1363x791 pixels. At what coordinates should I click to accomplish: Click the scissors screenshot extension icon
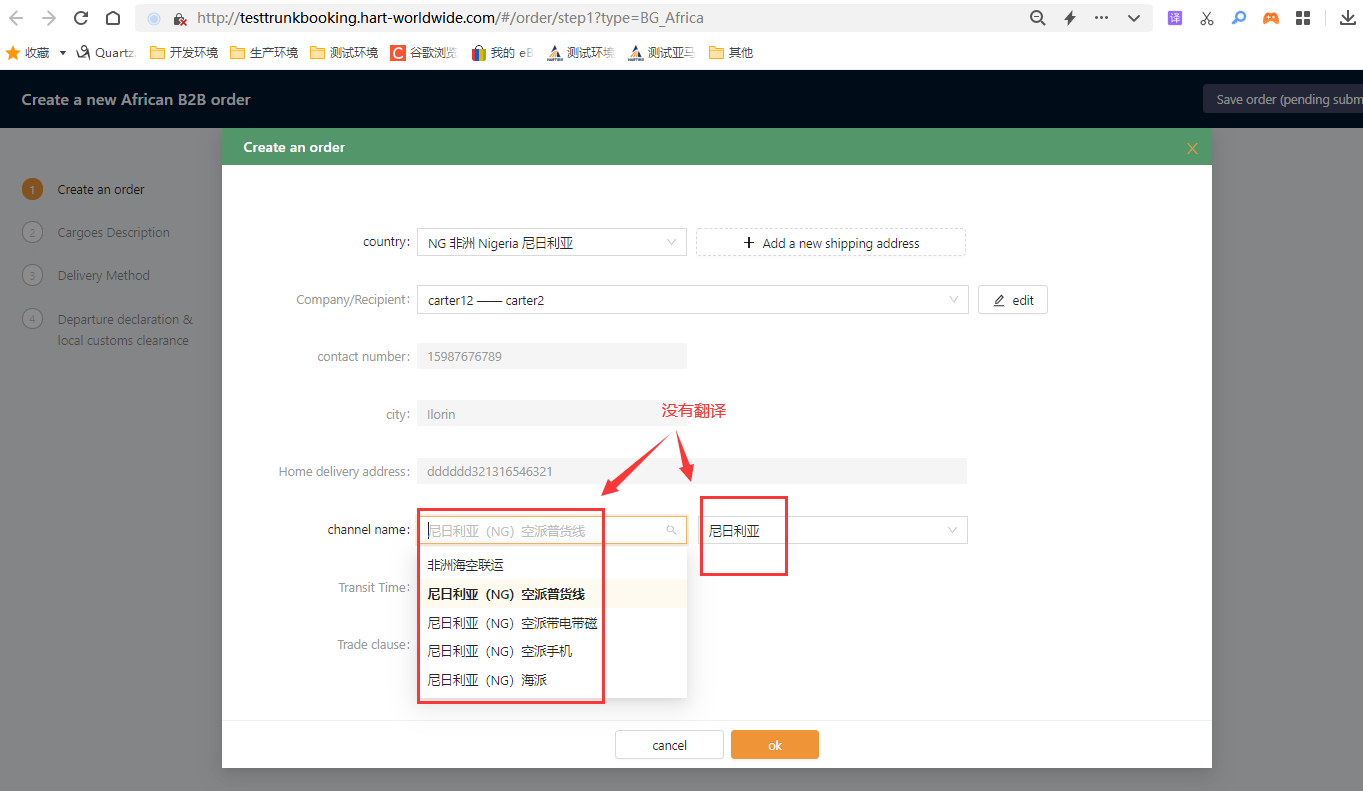1207,18
